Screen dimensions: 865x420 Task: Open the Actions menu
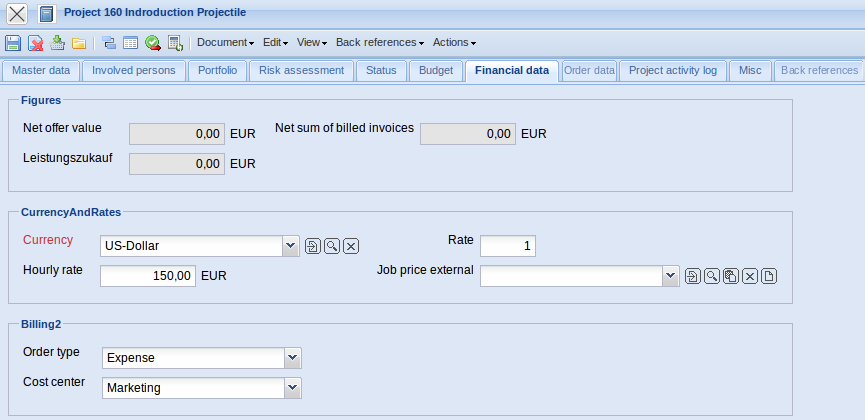coord(454,43)
